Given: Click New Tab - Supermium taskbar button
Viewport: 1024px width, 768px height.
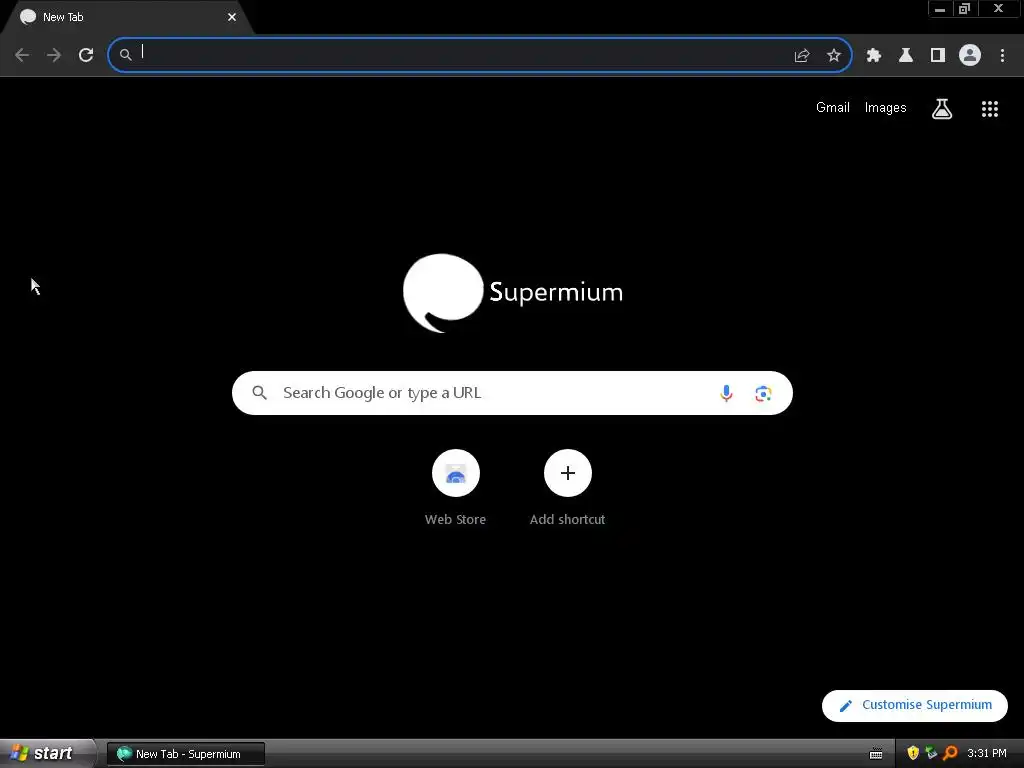Looking at the screenshot, I should point(185,754).
